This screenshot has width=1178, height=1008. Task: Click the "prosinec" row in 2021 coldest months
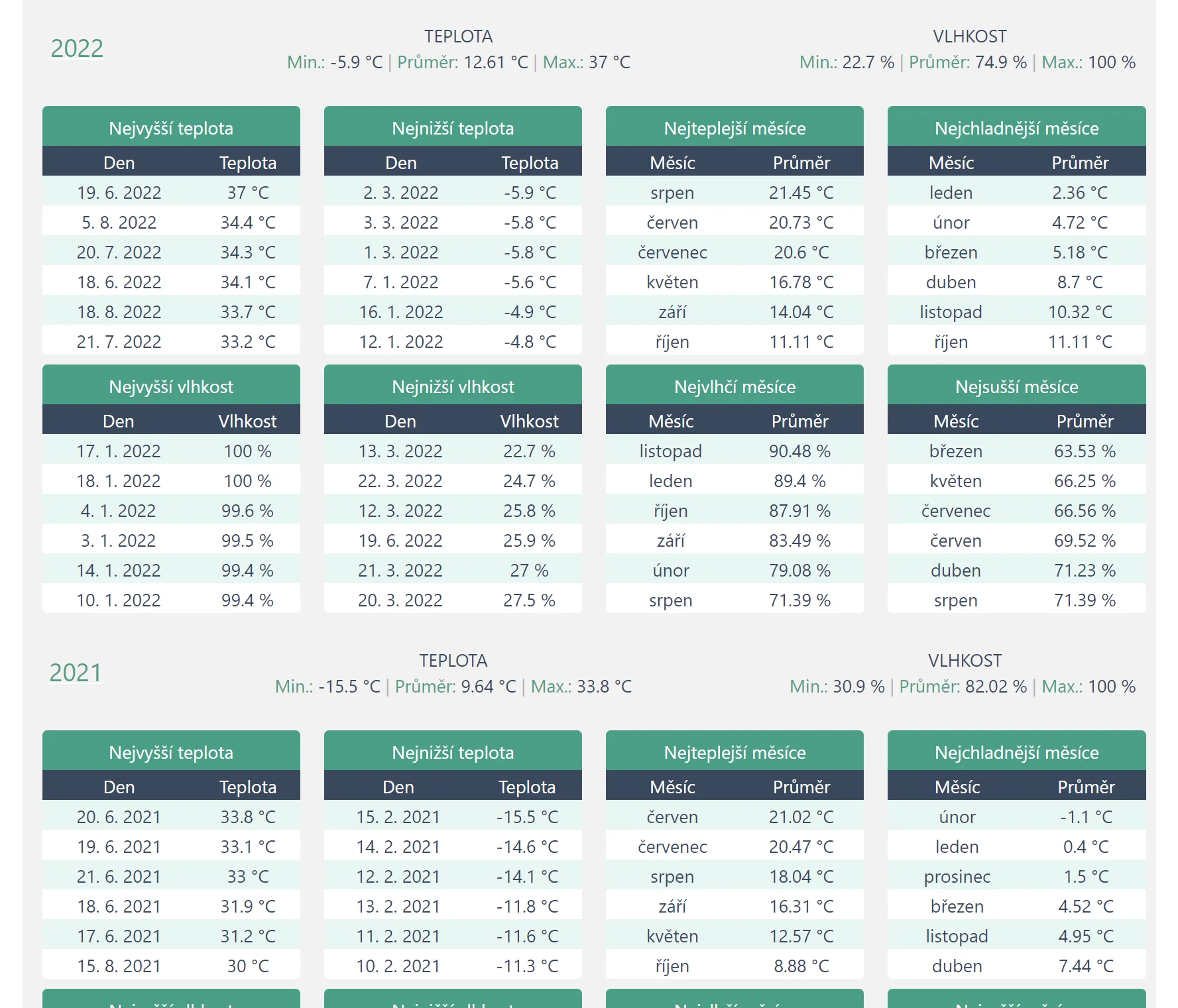point(1016,876)
